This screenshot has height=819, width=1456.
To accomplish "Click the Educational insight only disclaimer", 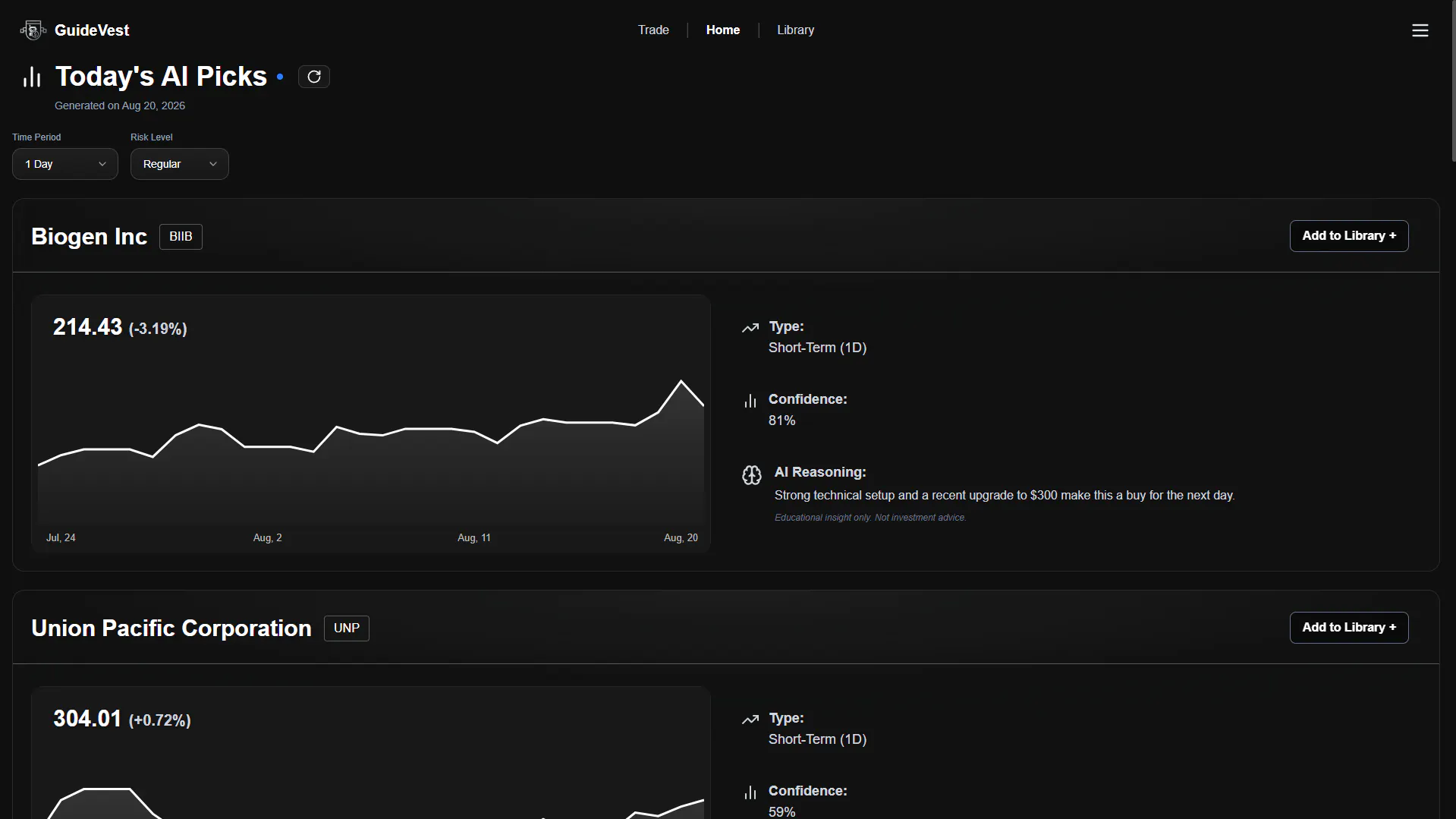I will click(870, 518).
